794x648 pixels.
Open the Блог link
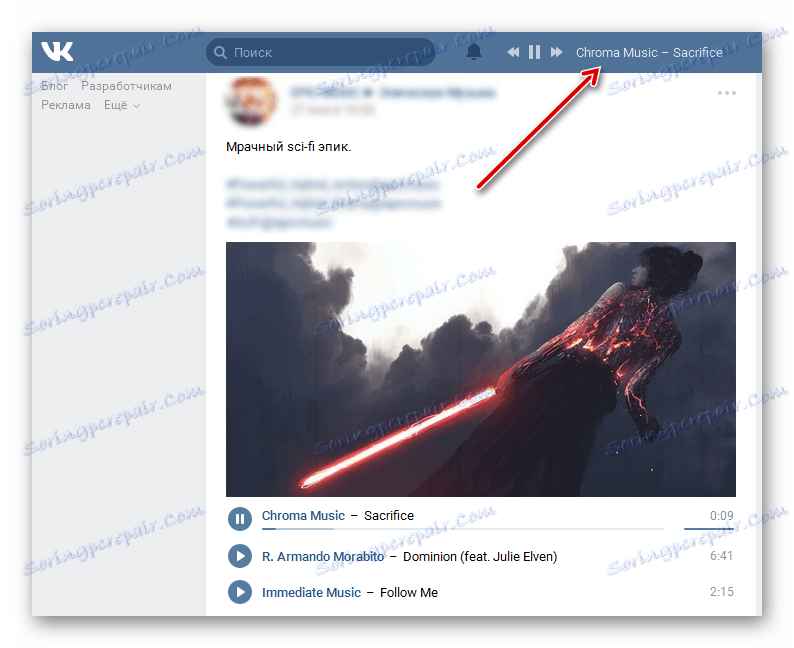point(54,86)
